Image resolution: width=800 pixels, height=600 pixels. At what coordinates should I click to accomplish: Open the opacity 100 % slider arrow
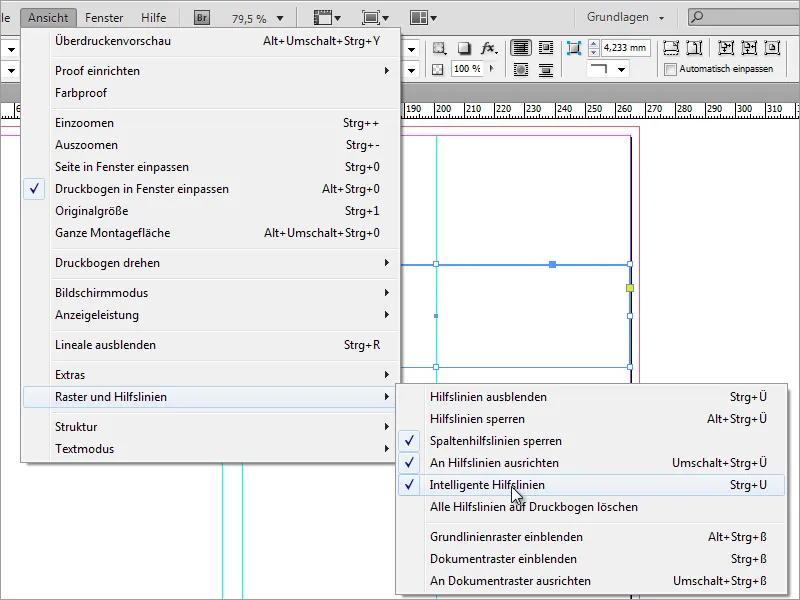point(491,68)
